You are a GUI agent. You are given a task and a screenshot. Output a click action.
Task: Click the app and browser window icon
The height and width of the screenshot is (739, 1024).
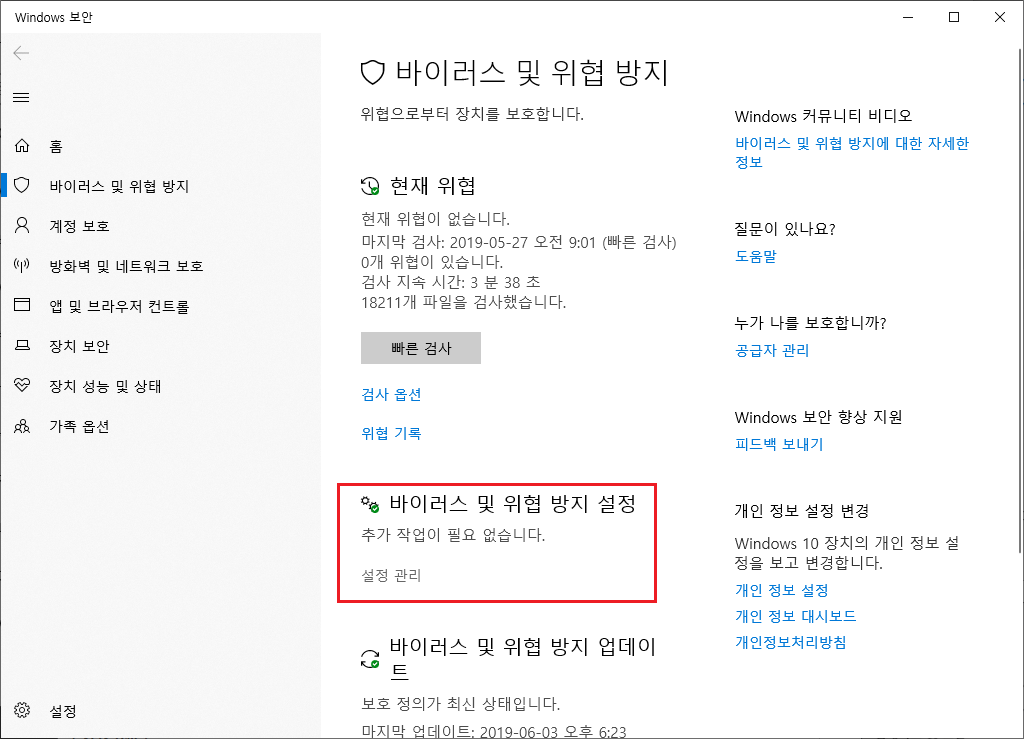click(x=22, y=305)
